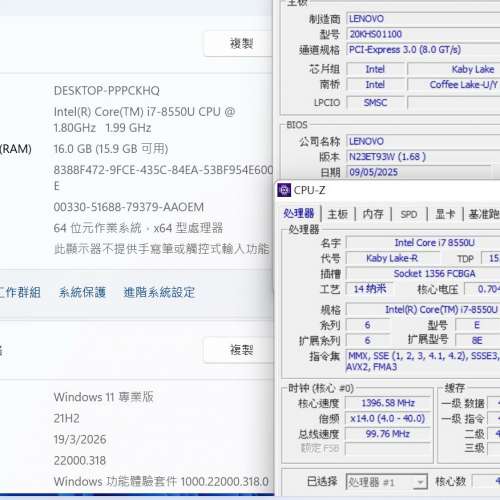Click code name Kaby Lake-R field
The image size is (500, 500).
(392, 258)
